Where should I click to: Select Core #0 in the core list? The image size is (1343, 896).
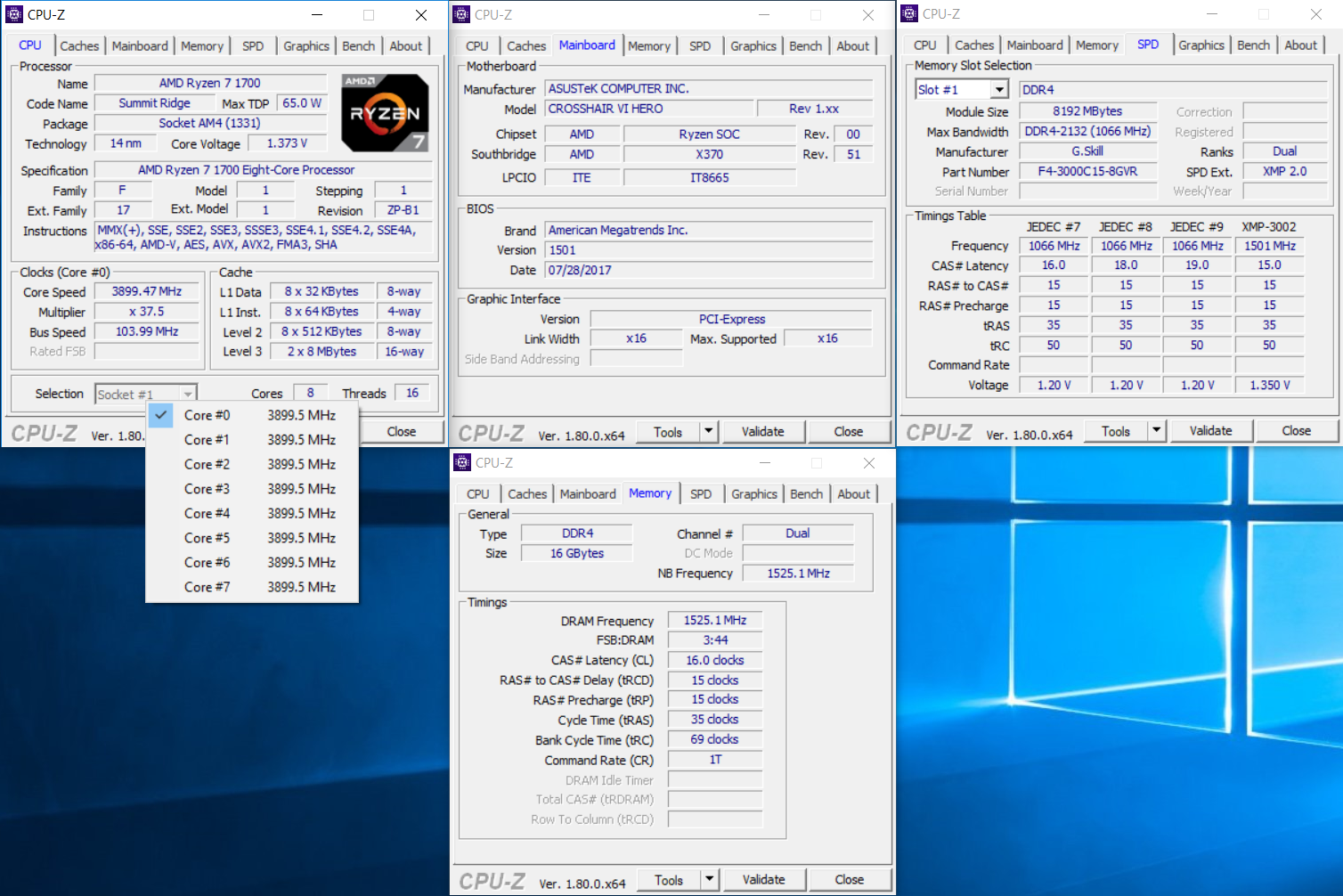[x=252, y=415]
